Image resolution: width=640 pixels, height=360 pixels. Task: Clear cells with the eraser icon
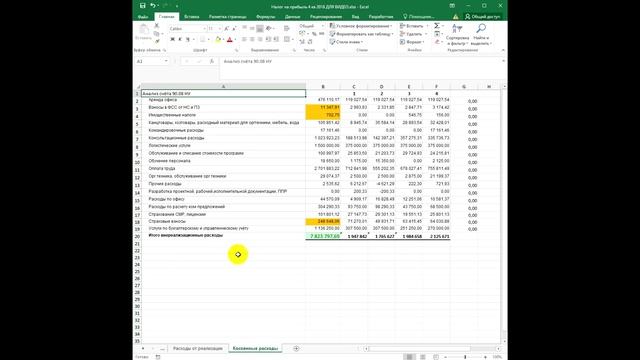[437, 42]
